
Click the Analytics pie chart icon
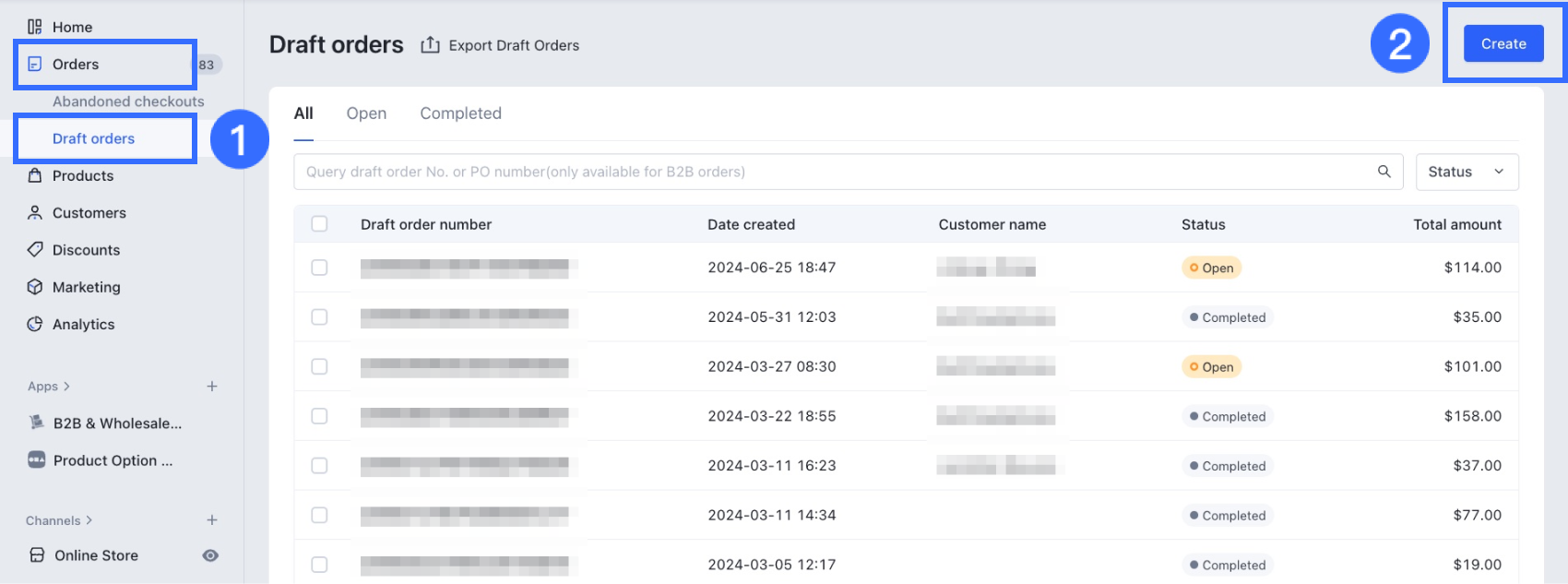pyautogui.click(x=35, y=324)
